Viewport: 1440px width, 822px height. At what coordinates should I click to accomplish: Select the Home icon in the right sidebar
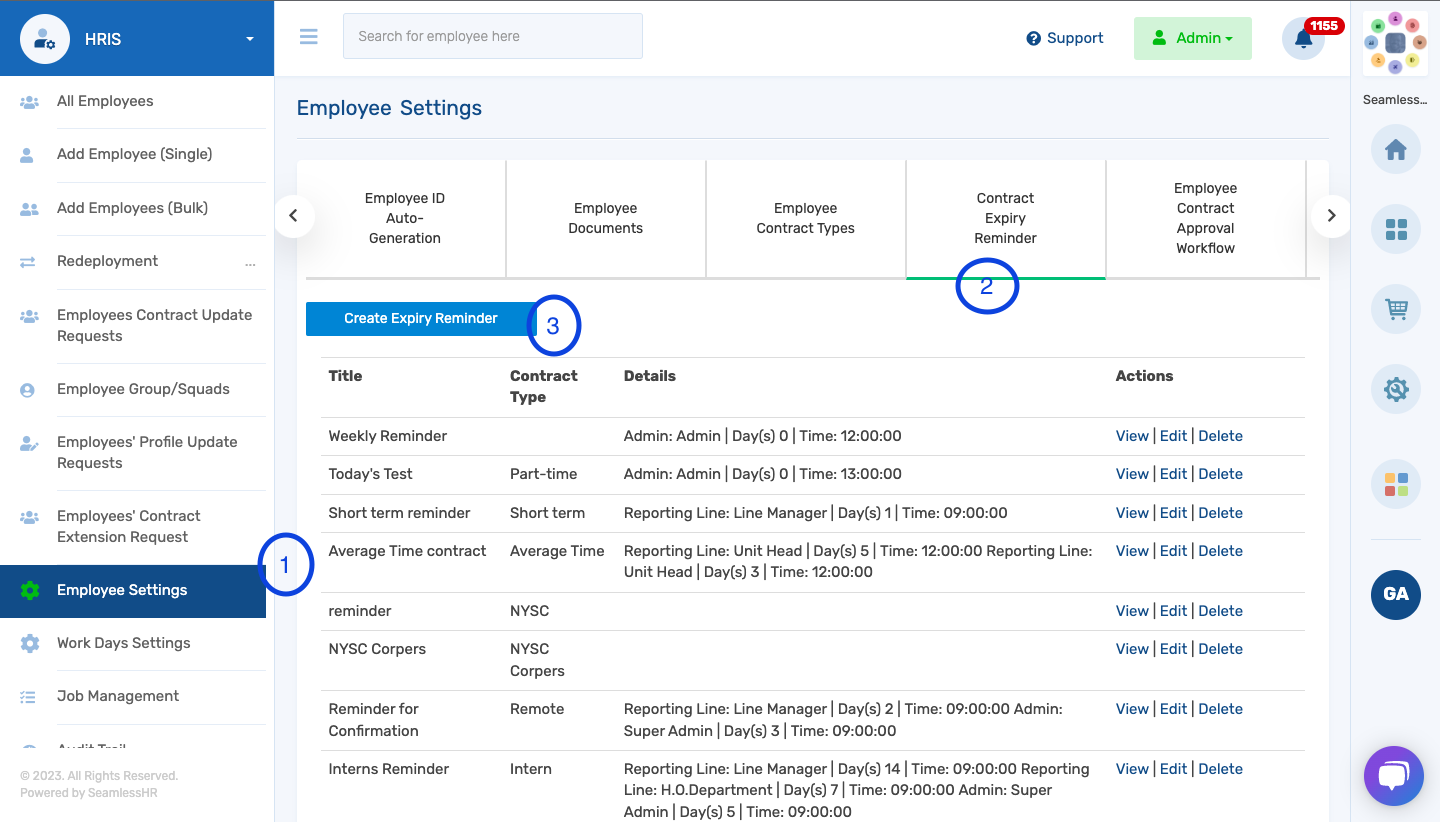1395,149
